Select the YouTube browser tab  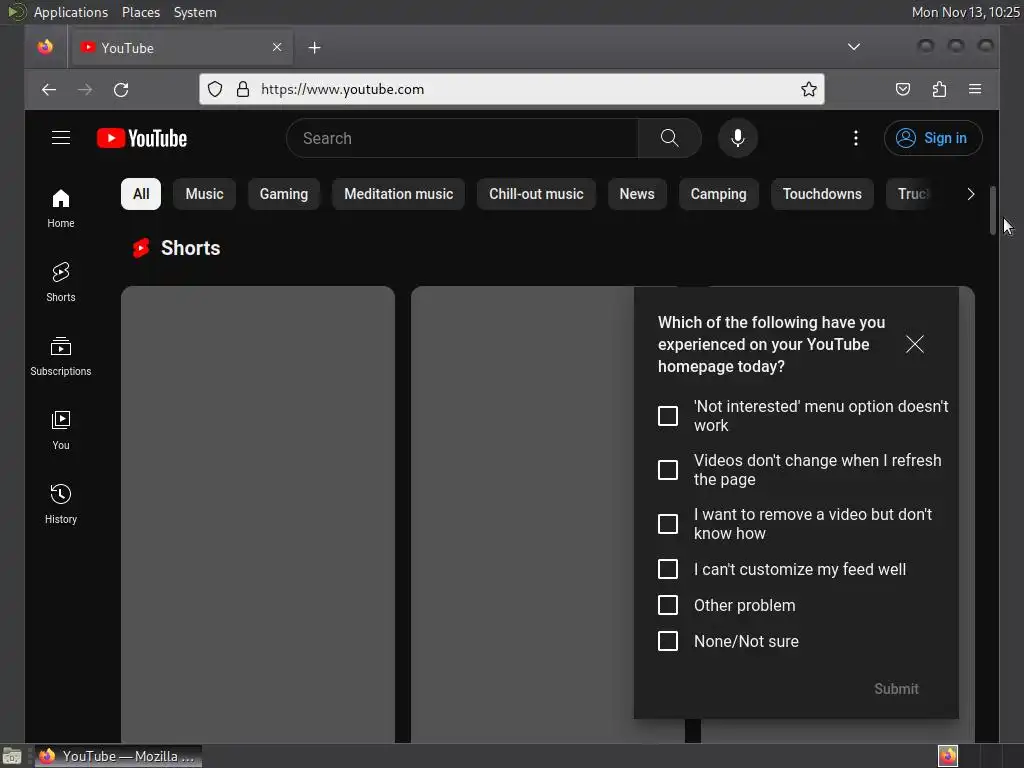pyautogui.click(x=182, y=48)
